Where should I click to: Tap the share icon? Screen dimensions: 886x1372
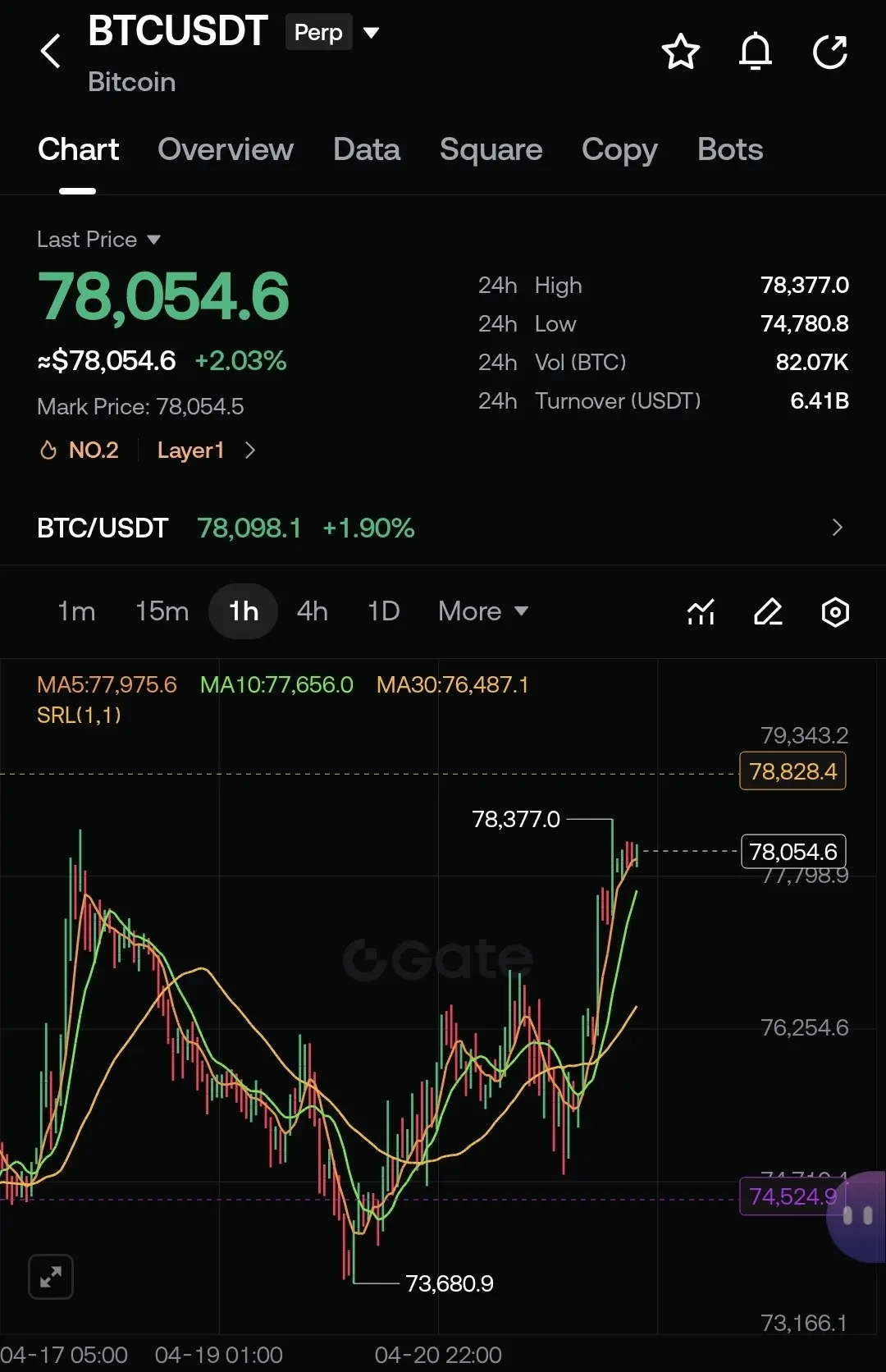(x=829, y=52)
